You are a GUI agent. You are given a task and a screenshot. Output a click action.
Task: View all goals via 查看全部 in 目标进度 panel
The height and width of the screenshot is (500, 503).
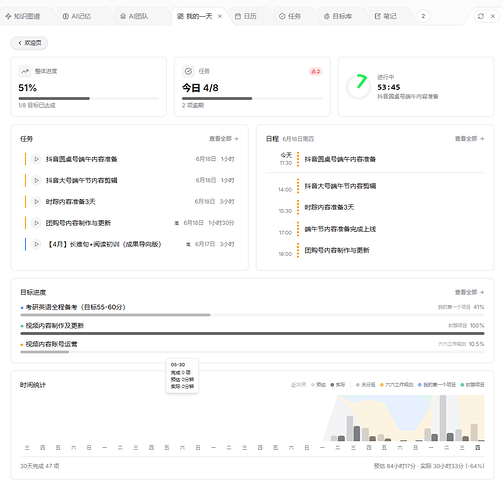469,292
